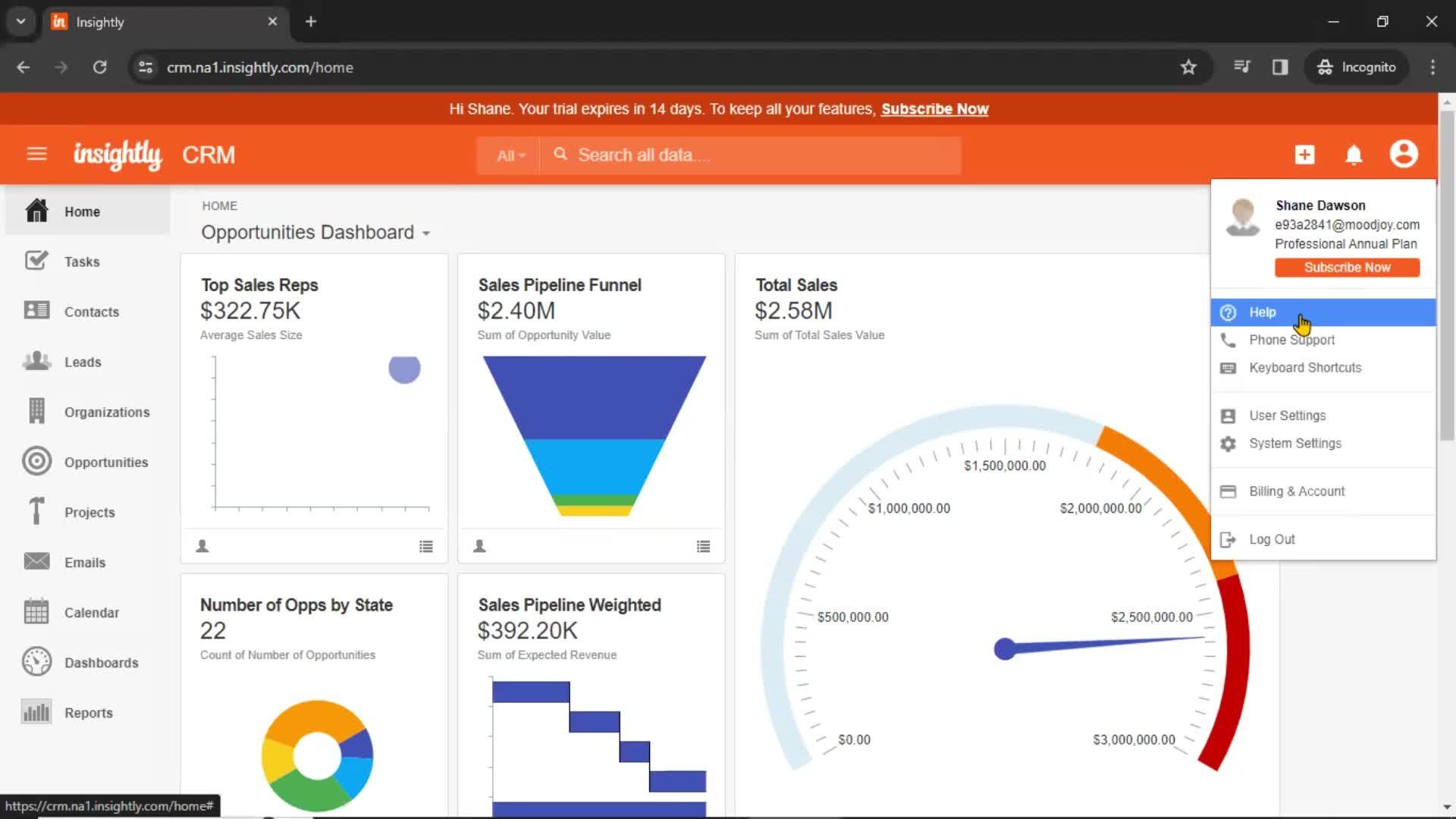Click the Sales Pipeline Weighted title
The width and height of the screenshot is (1456, 819).
click(570, 605)
